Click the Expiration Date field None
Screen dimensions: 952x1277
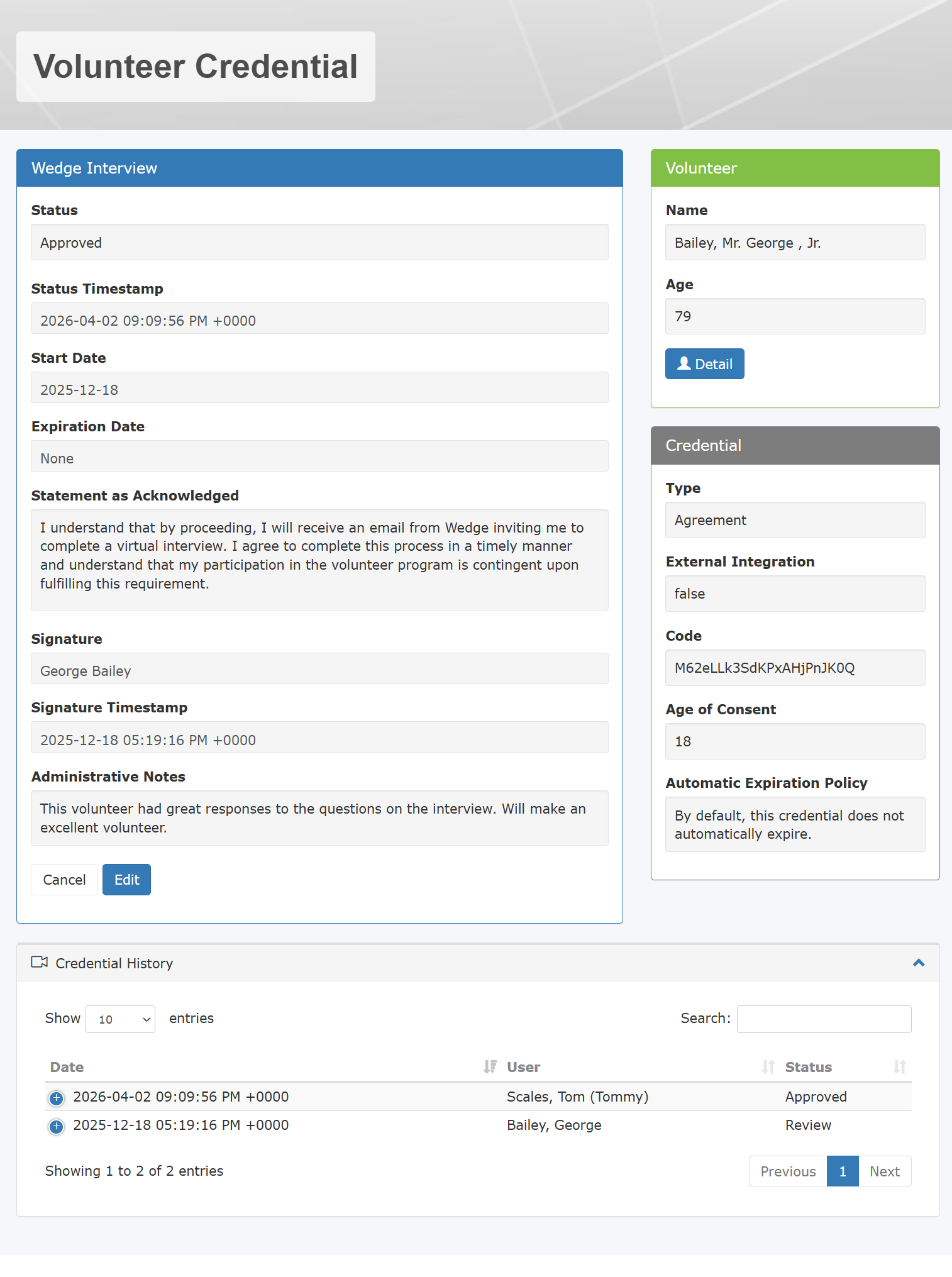[x=319, y=456]
